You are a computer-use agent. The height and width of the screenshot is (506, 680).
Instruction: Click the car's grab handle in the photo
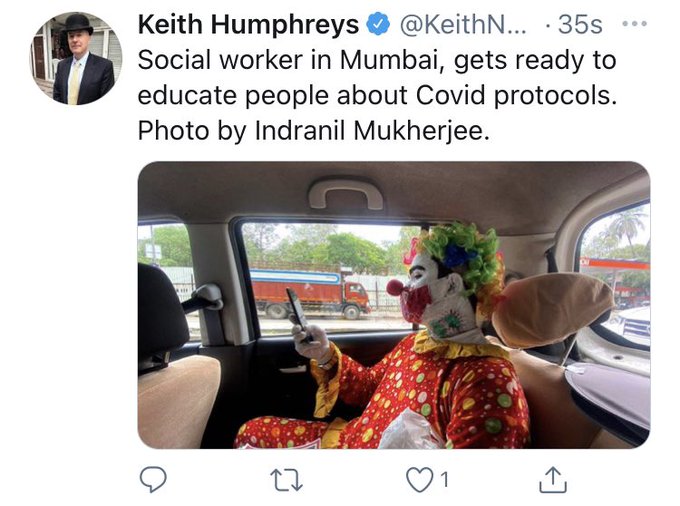(x=346, y=194)
